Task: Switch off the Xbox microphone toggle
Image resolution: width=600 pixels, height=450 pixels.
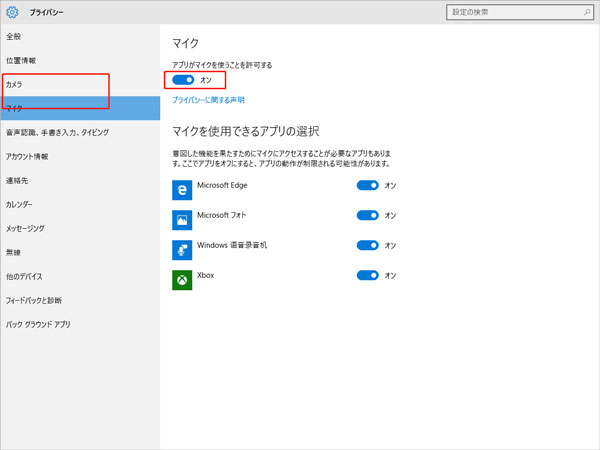Action: (368, 275)
